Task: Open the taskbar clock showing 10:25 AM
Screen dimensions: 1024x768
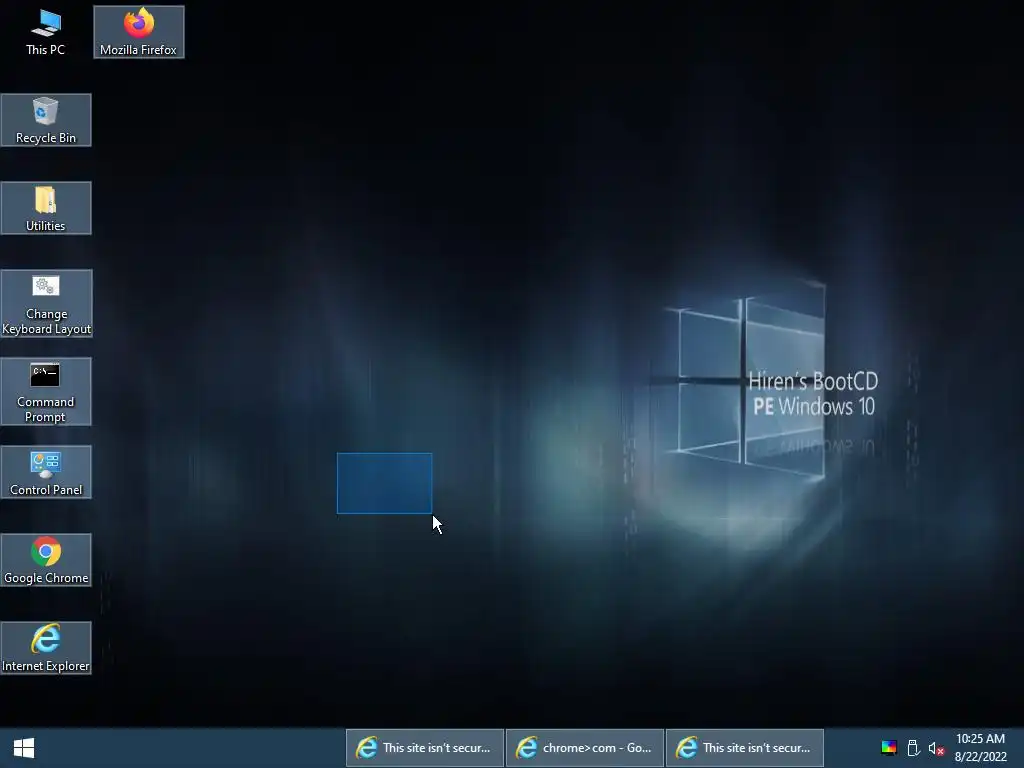Action: coord(980,748)
